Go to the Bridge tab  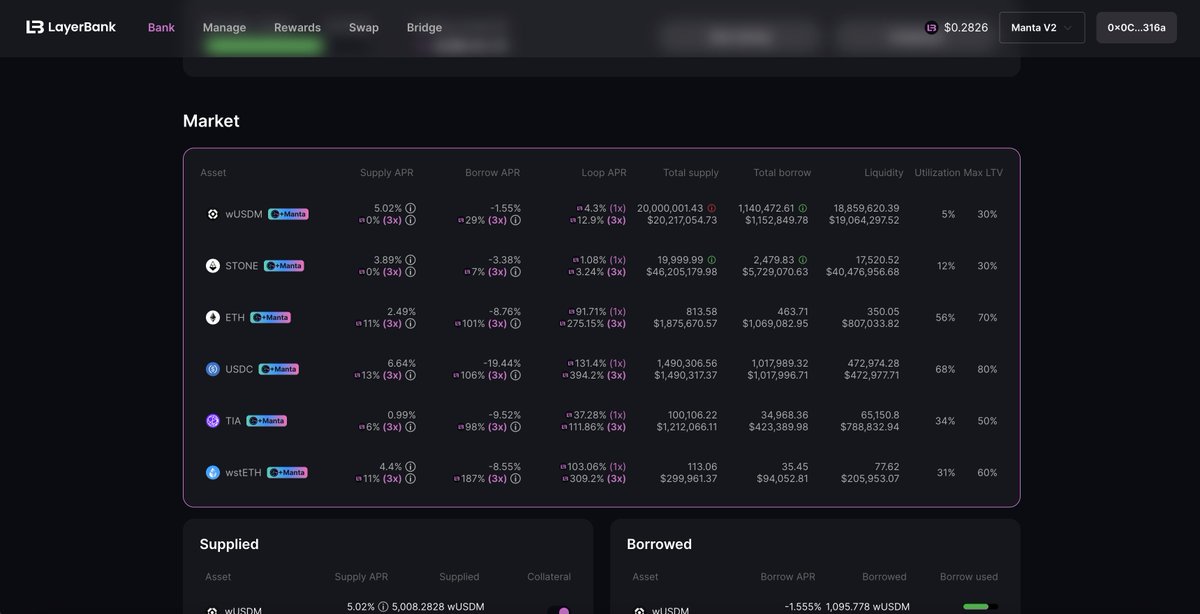pos(424,28)
